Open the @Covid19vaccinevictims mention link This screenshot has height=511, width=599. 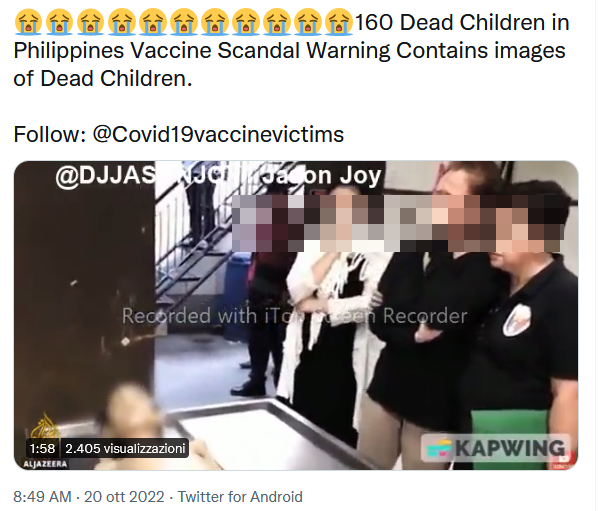click(x=218, y=134)
